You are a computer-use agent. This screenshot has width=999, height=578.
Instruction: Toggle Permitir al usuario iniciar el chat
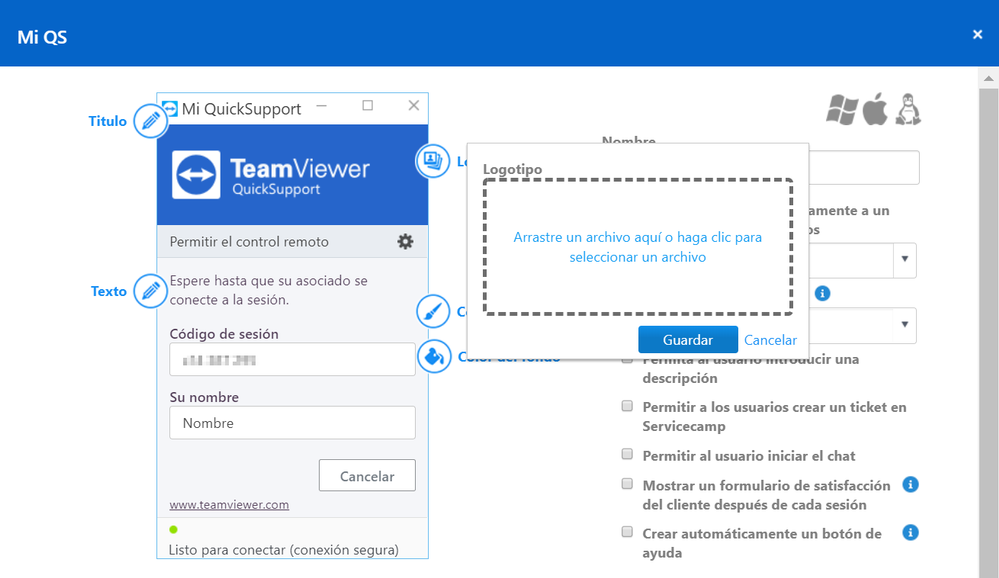click(x=628, y=454)
